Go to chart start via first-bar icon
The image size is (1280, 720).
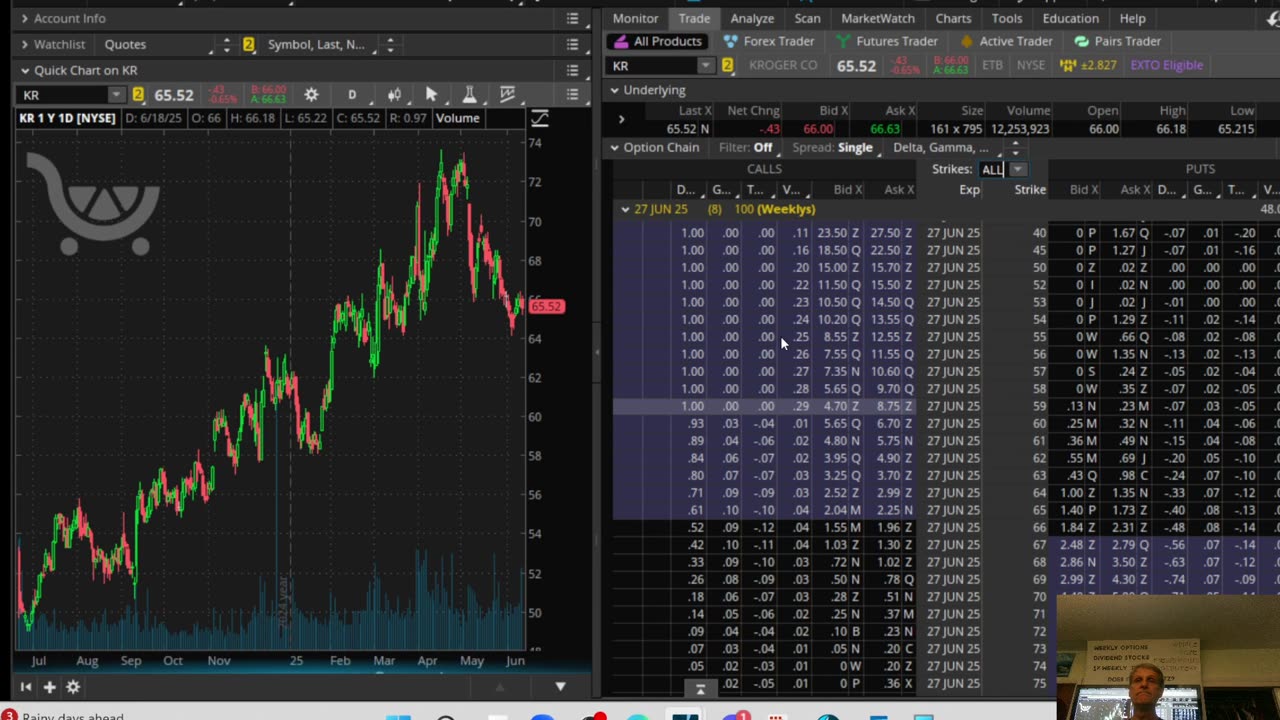coord(25,687)
